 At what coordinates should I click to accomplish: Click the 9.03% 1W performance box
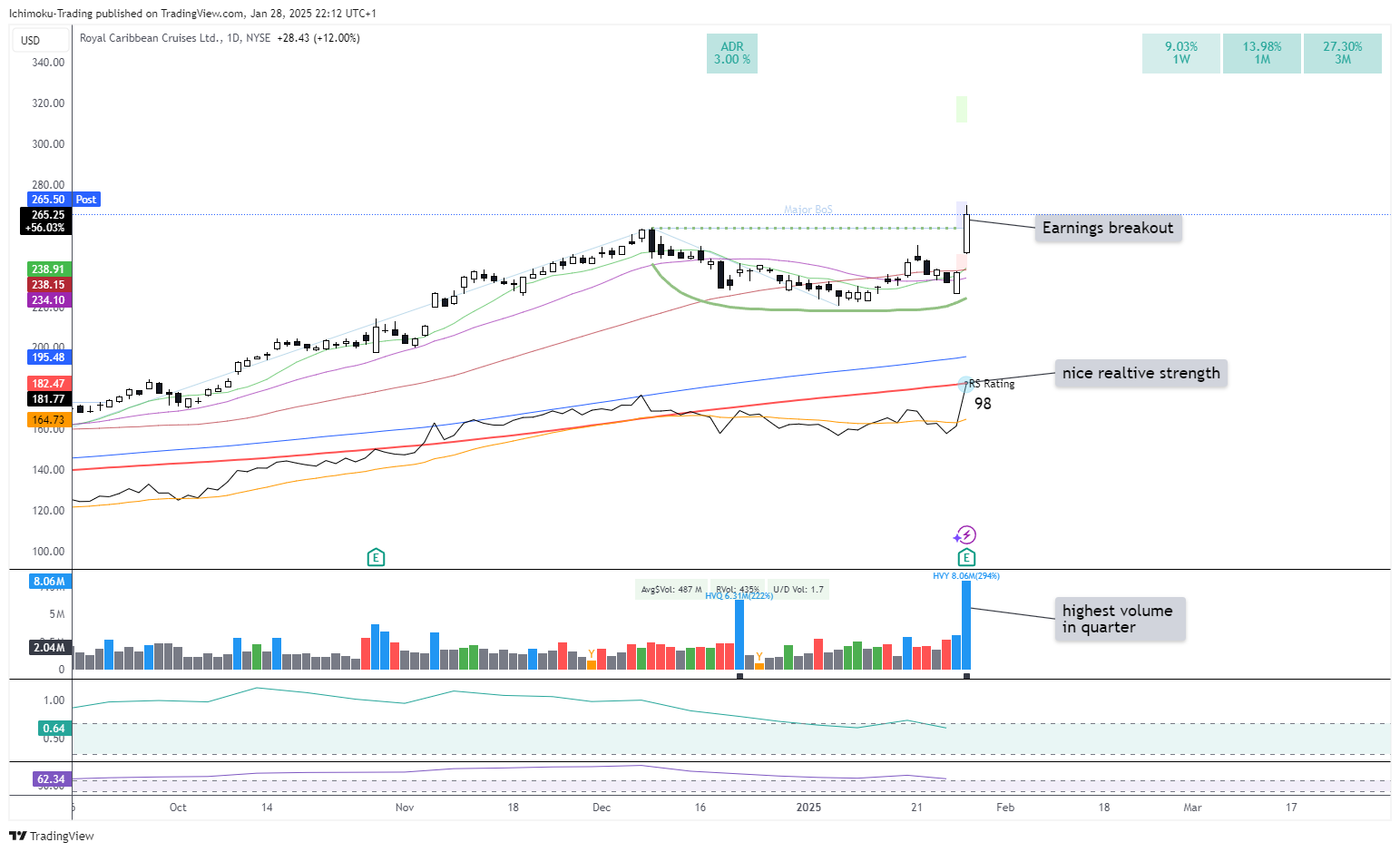1181,54
